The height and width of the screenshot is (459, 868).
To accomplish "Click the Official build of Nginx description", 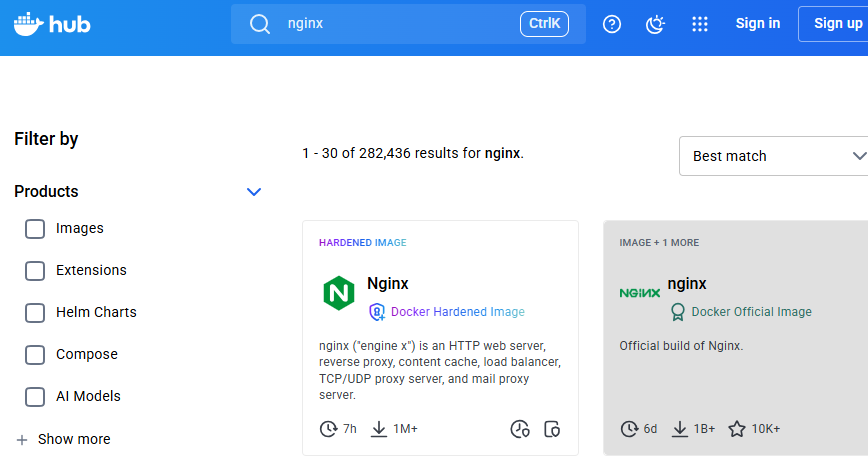I will click(681, 346).
